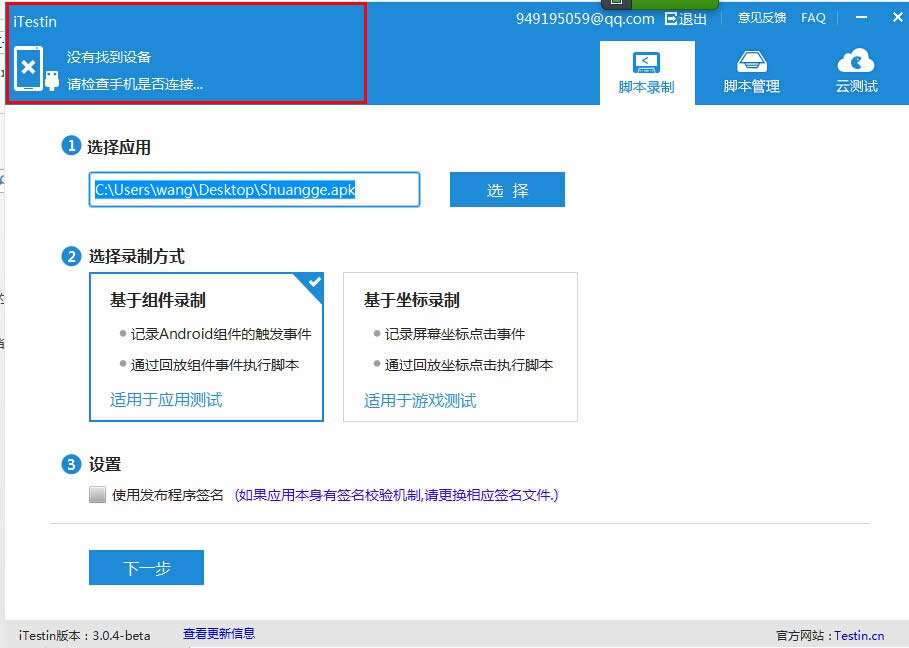The height and width of the screenshot is (648, 909).
Task: Select the 基于坐标录制 recording card
Action: coord(460,347)
